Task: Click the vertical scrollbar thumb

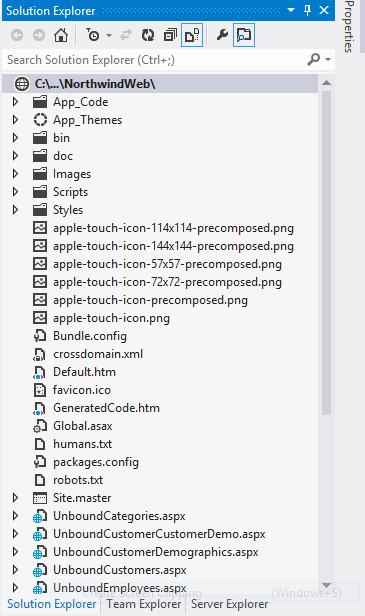Action: (326, 253)
